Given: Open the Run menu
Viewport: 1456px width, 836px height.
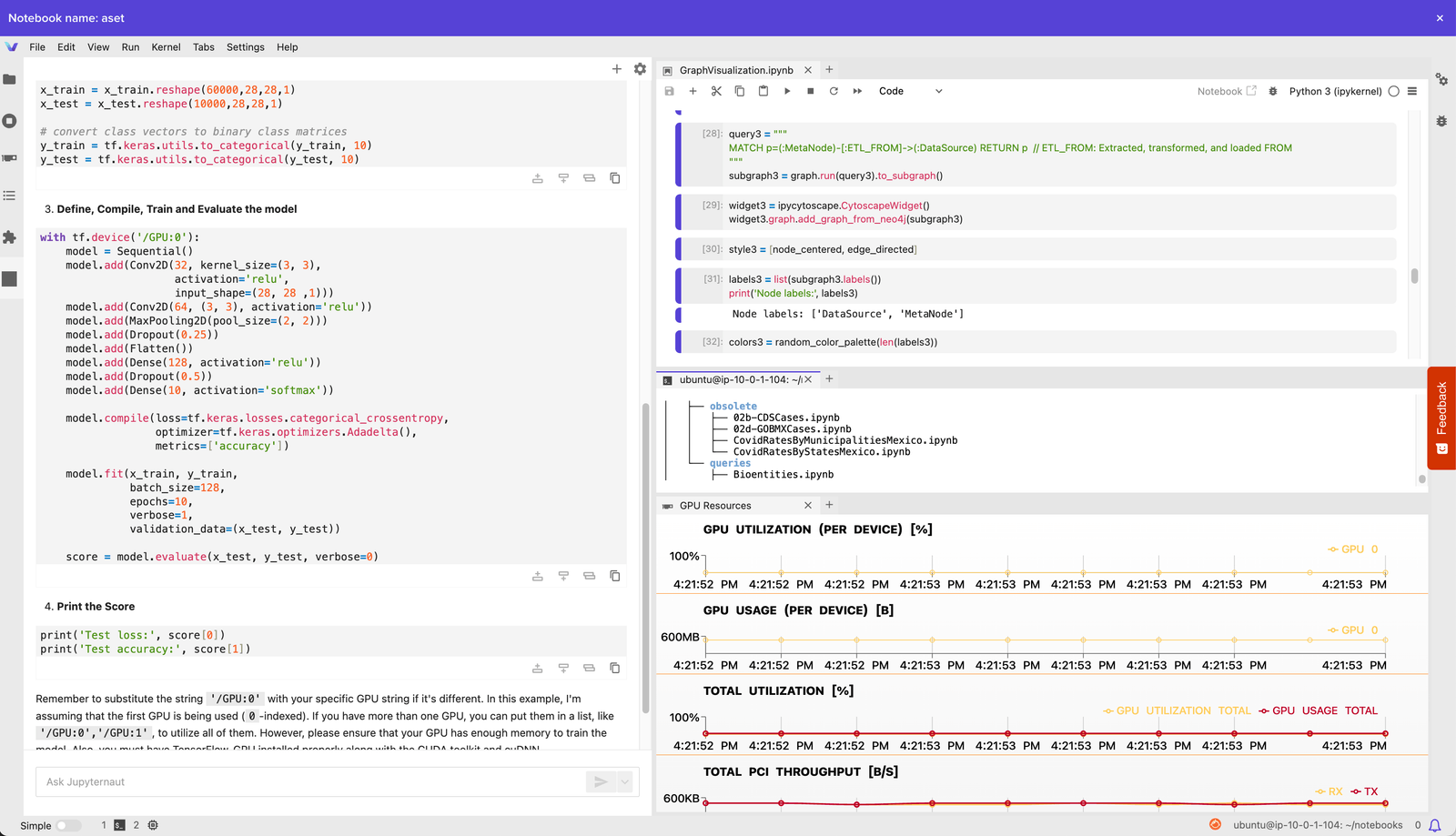Looking at the screenshot, I should (130, 47).
